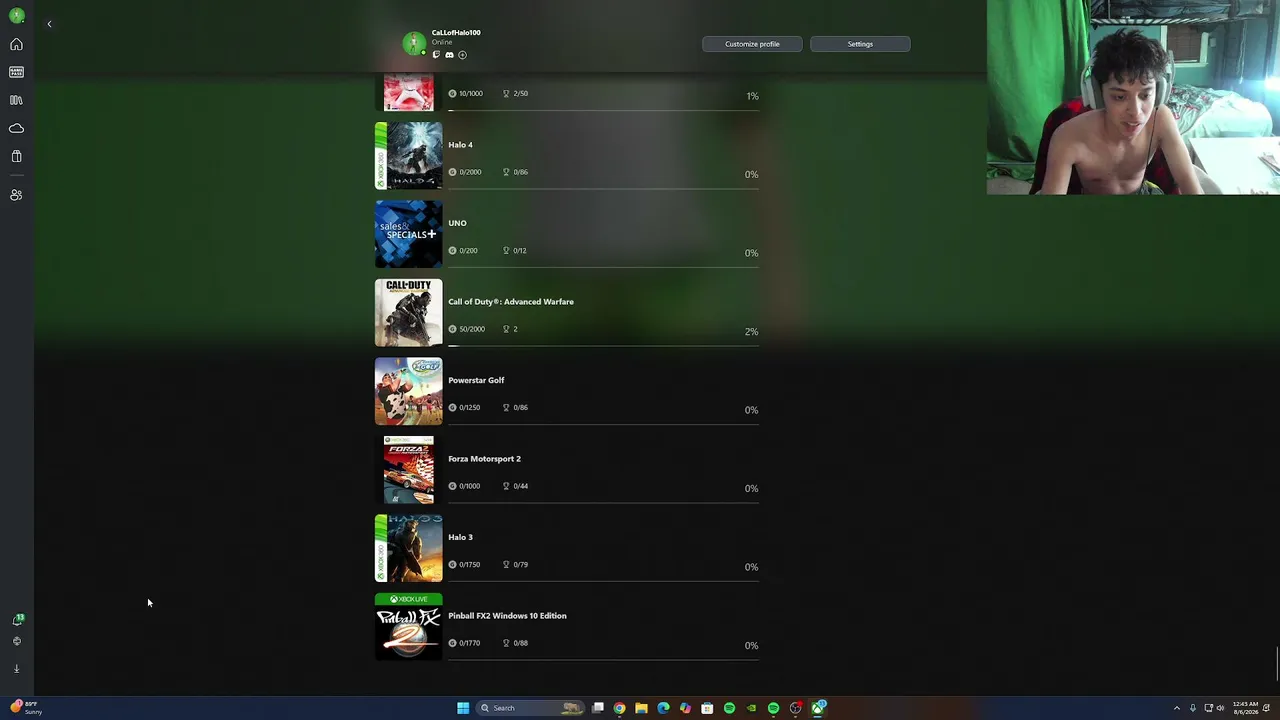Open the UNO game title
Image resolution: width=1280 pixels, height=720 pixels.
(457, 223)
